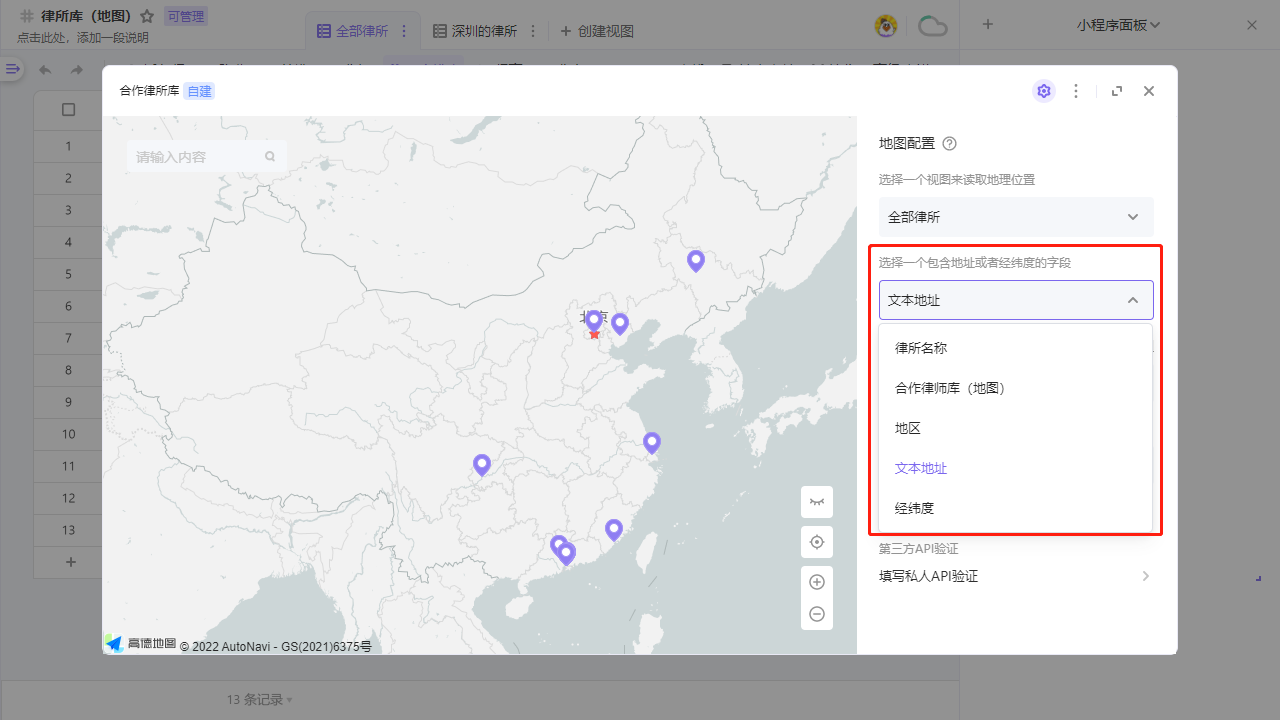Zoom out on the map with minus icon
1280x720 pixels.
pos(817,613)
